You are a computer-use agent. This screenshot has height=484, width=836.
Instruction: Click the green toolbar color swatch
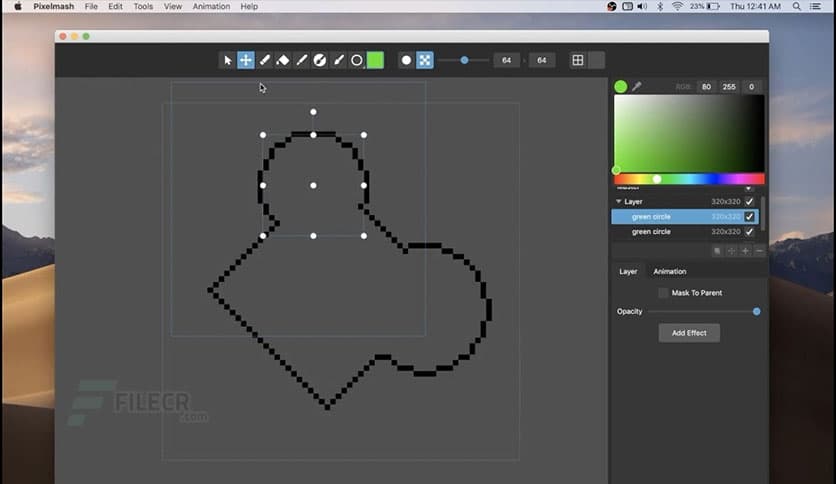click(x=375, y=60)
